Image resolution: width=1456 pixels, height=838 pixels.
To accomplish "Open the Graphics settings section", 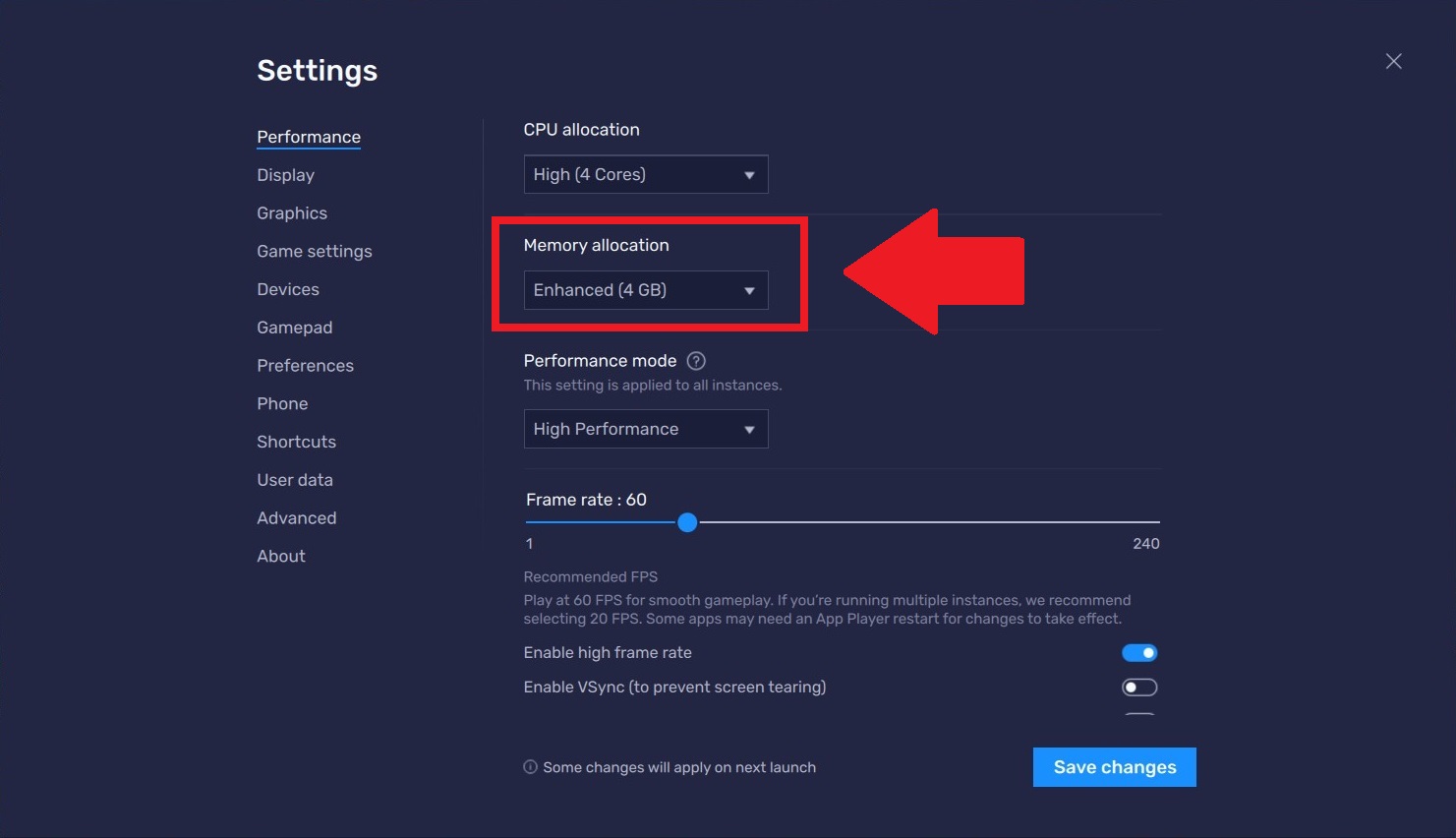I will pyautogui.click(x=291, y=212).
